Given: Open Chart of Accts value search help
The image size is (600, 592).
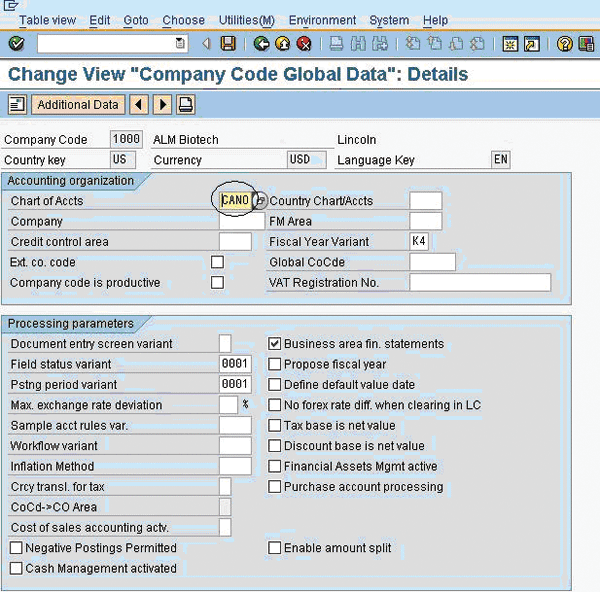Looking at the screenshot, I should point(259,201).
